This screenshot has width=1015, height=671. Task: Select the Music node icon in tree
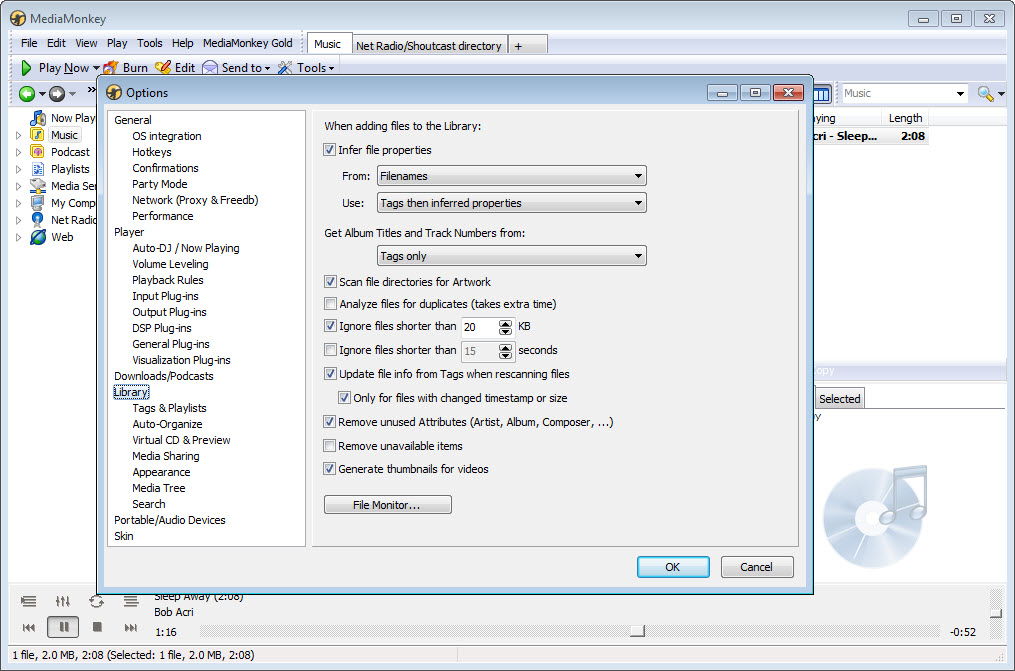38,135
